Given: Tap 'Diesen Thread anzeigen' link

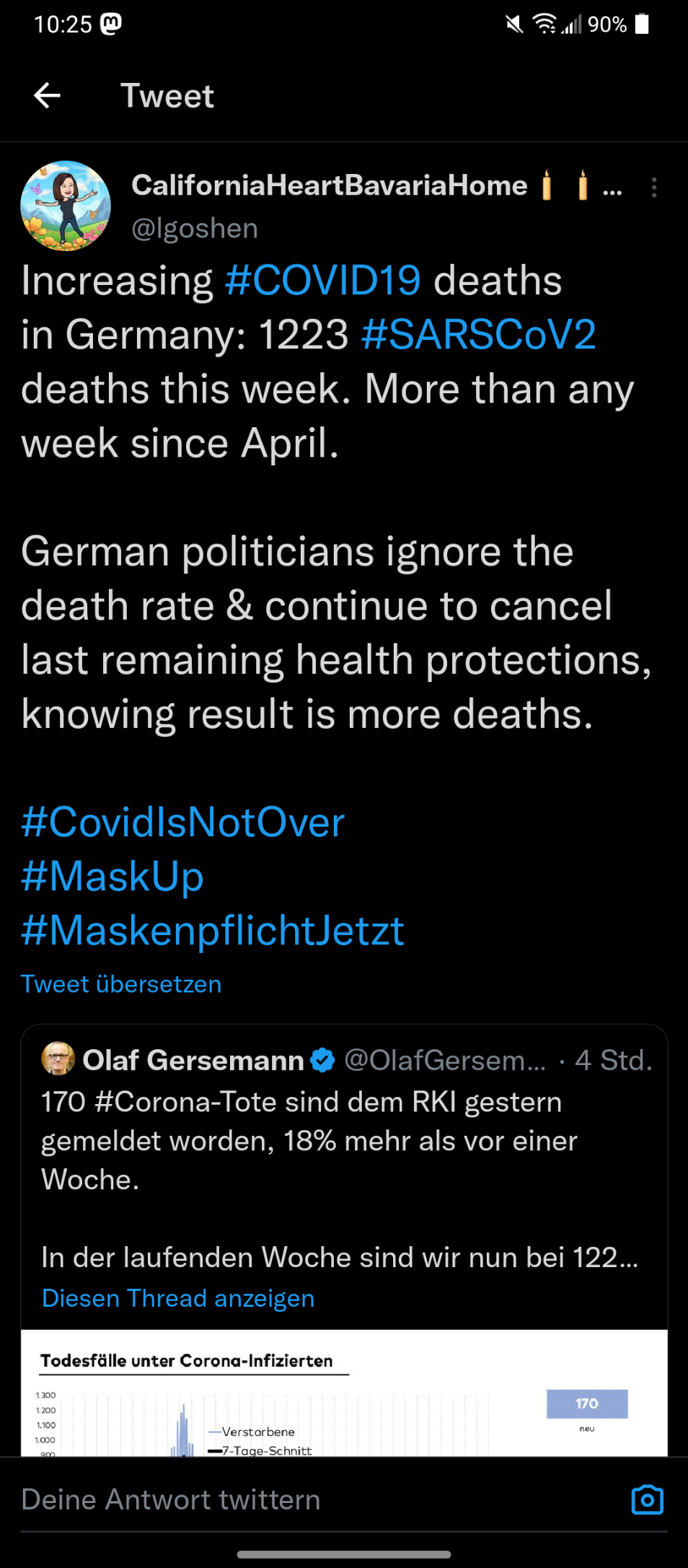Looking at the screenshot, I should click(x=178, y=1298).
